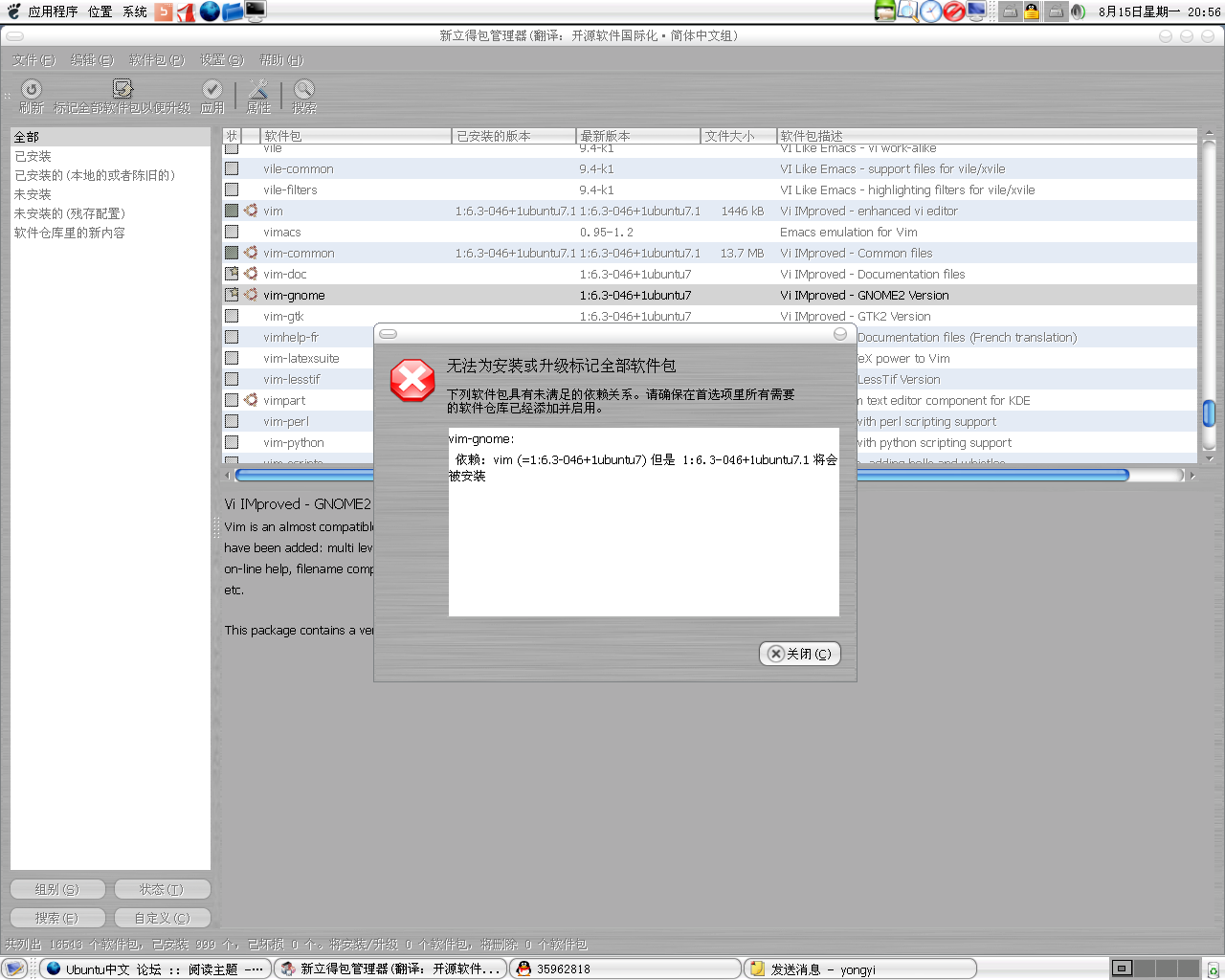Open the blue globe web browser launcher
Screen dimensions: 1225x980
point(210,11)
